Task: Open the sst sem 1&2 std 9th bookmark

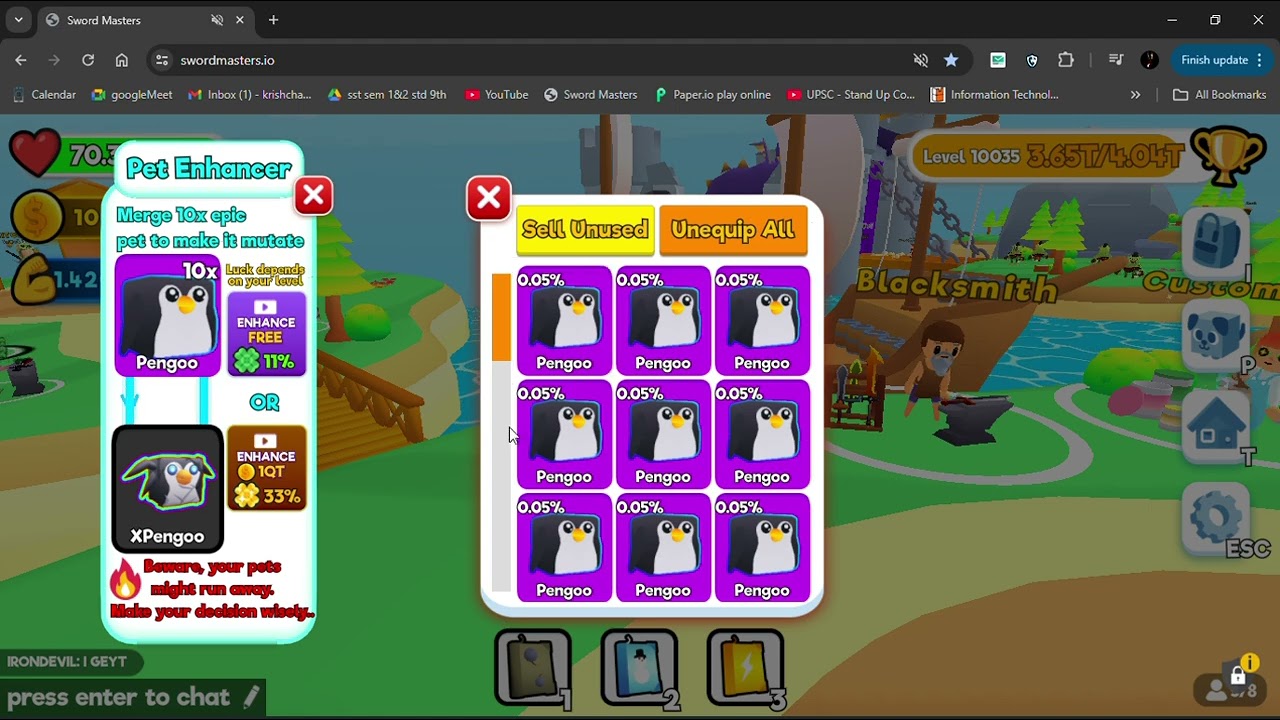Action: (x=387, y=95)
